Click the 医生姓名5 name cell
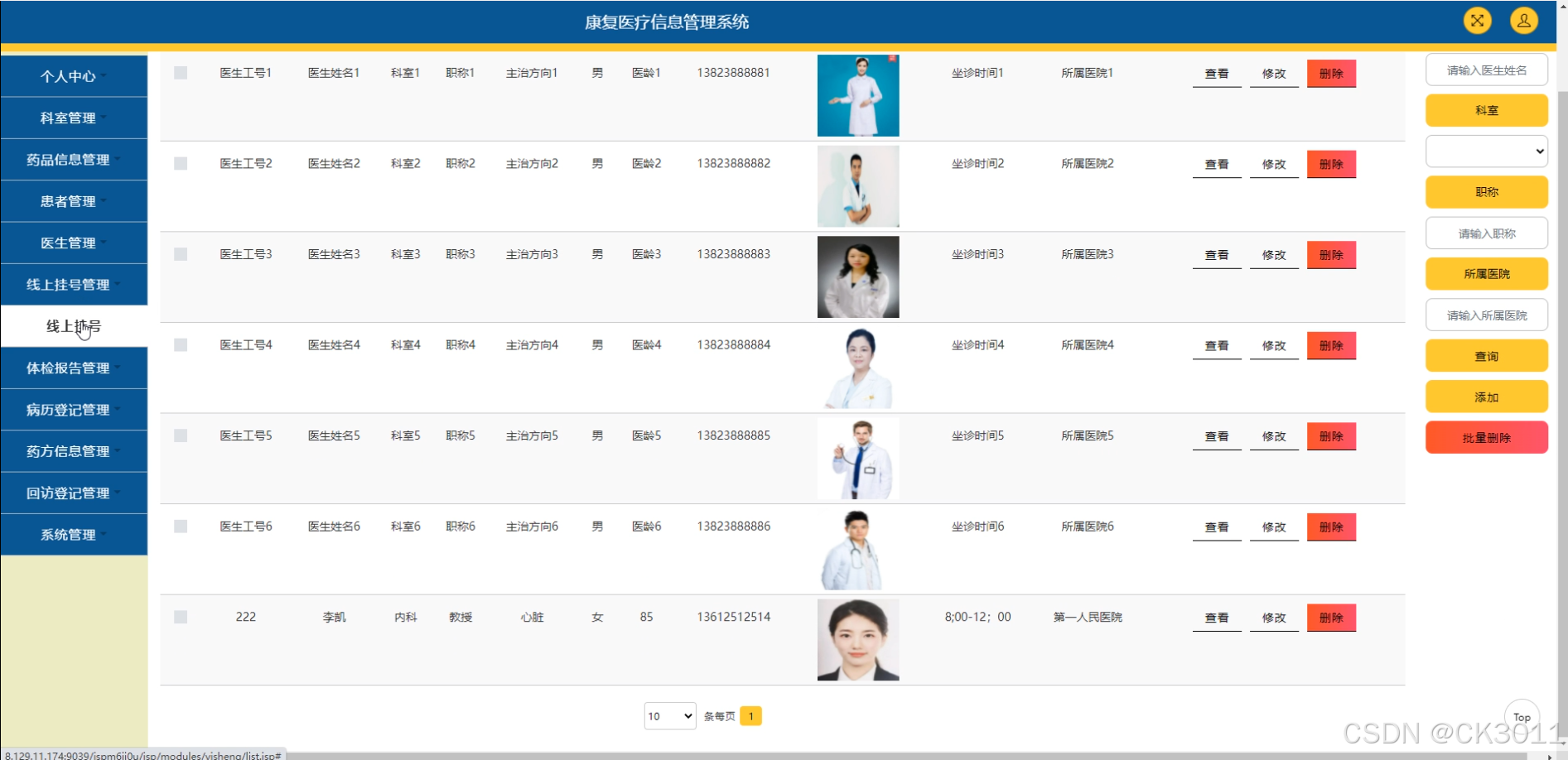This screenshot has width=1568, height=760. tap(334, 435)
